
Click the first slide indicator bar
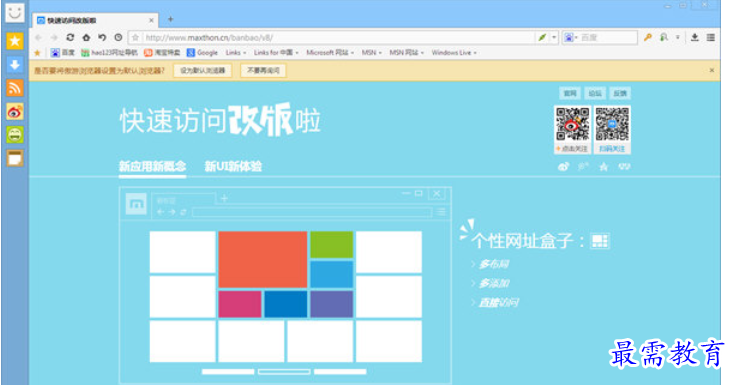228,371
